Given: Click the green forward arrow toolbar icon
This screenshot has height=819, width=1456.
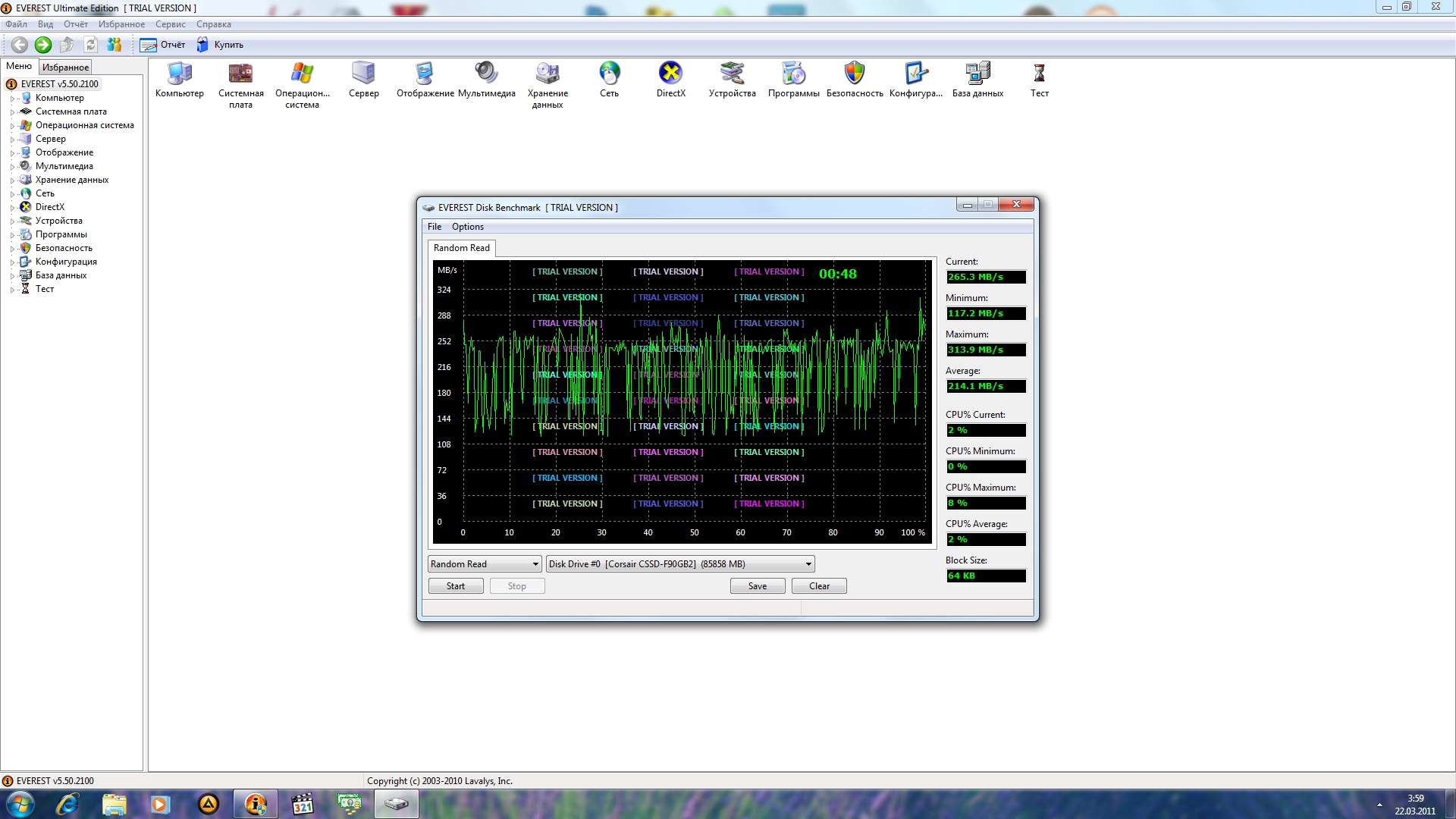Looking at the screenshot, I should [43, 45].
